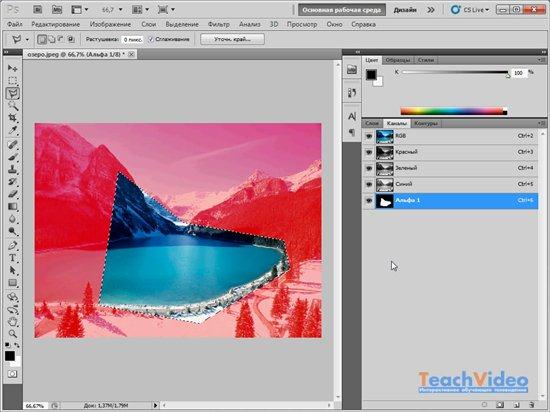Select the Healing Brush tool

click(x=13, y=144)
